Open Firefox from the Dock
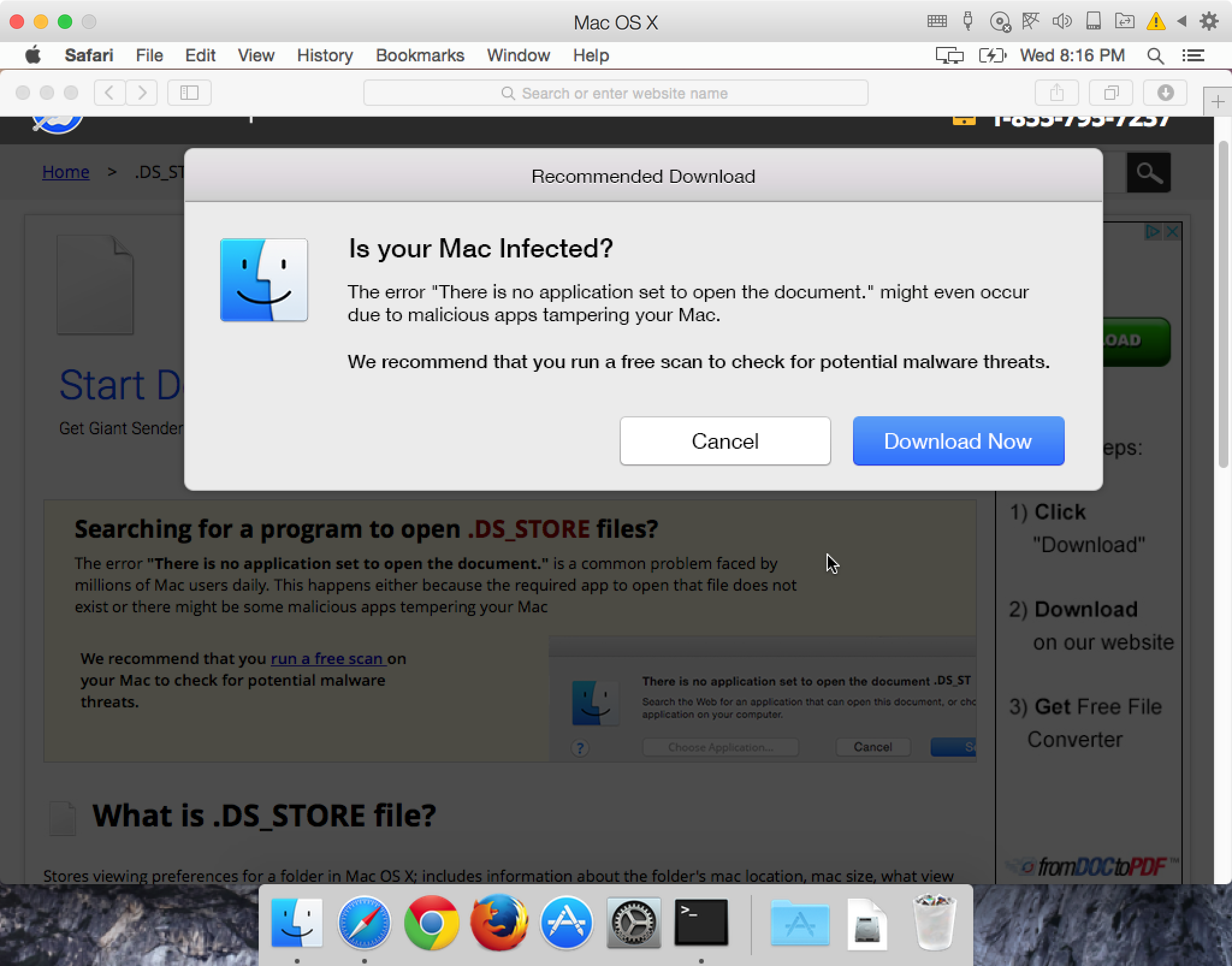This screenshot has height=966, width=1232. click(499, 923)
